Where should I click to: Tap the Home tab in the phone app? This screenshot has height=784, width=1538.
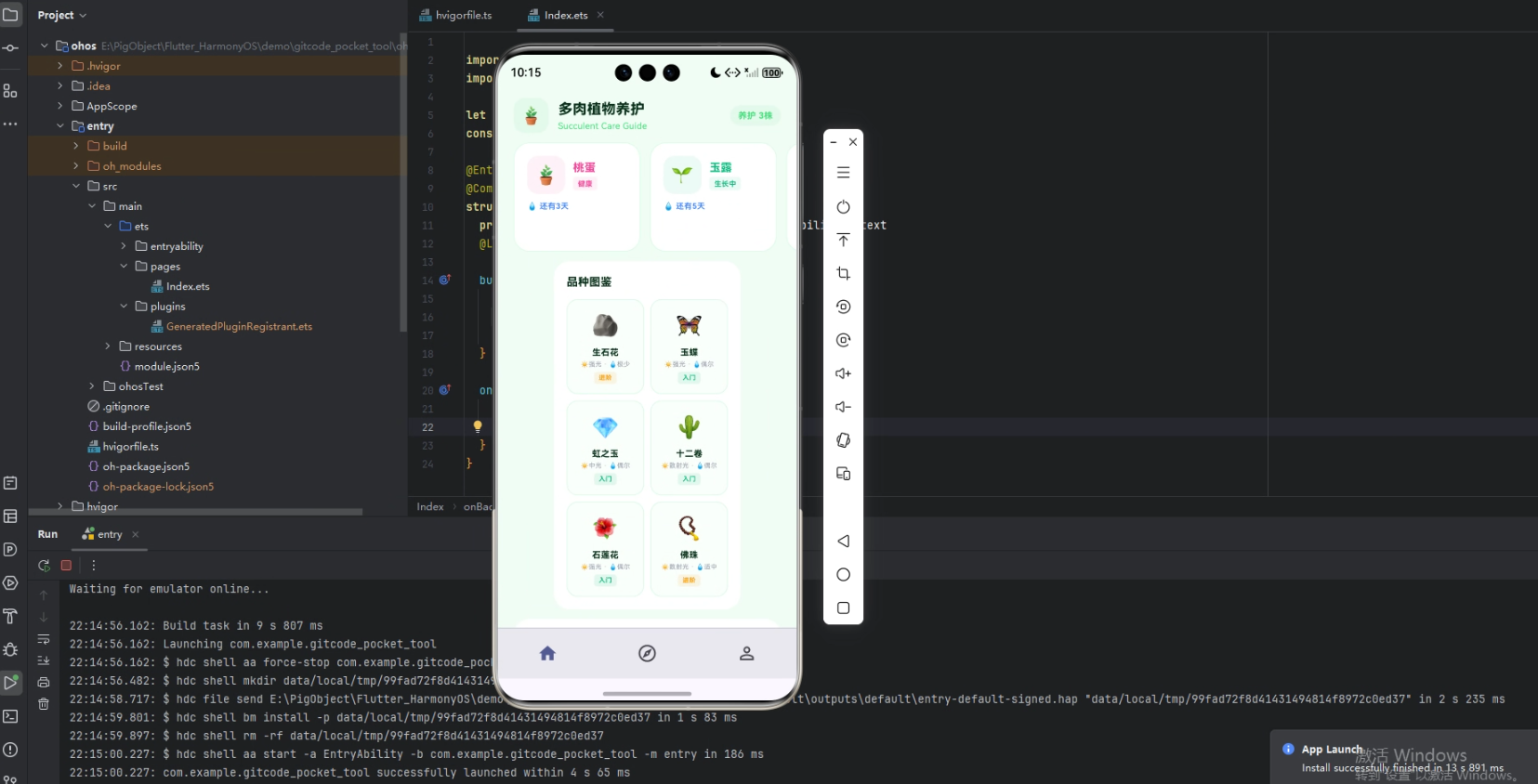point(547,653)
